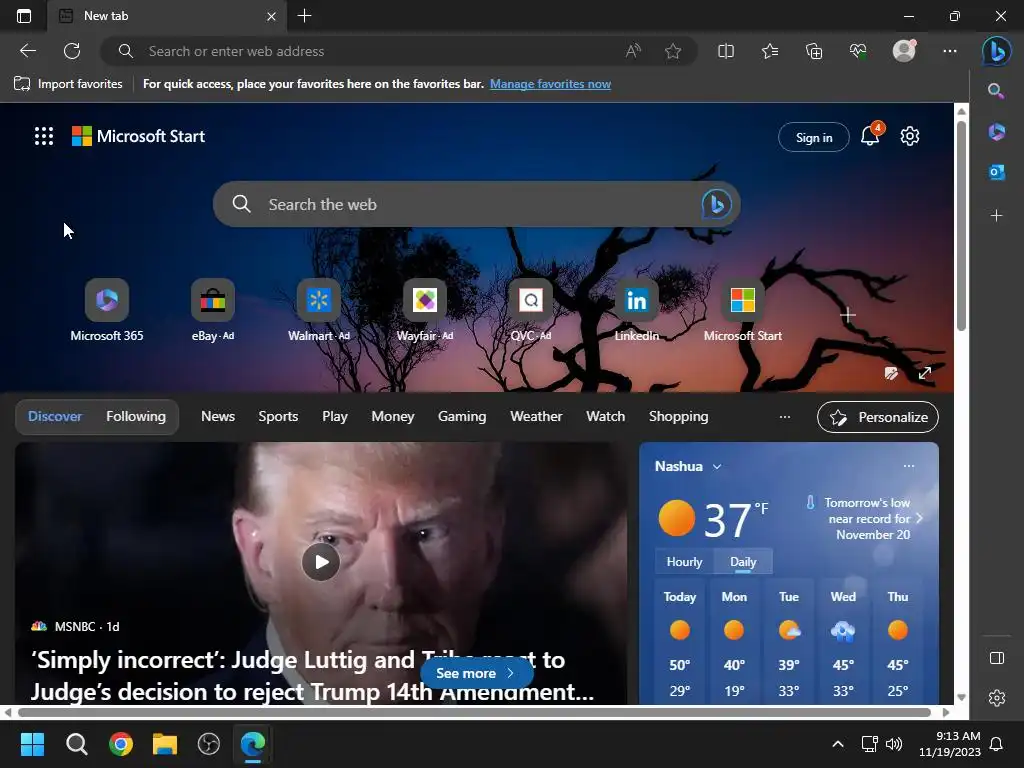Add a new quick link site
Screen dimensions: 1024x768
pyautogui.click(x=848, y=315)
